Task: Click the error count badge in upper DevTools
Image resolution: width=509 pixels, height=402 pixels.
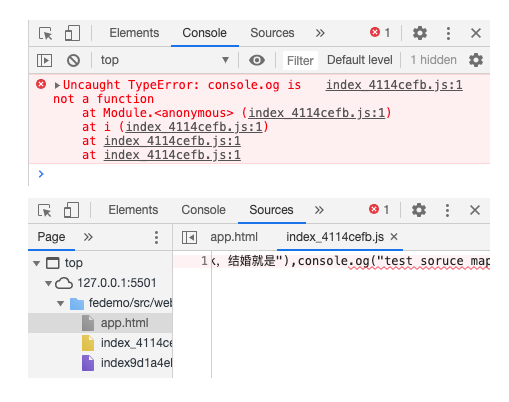Action: pyautogui.click(x=380, y=33)
